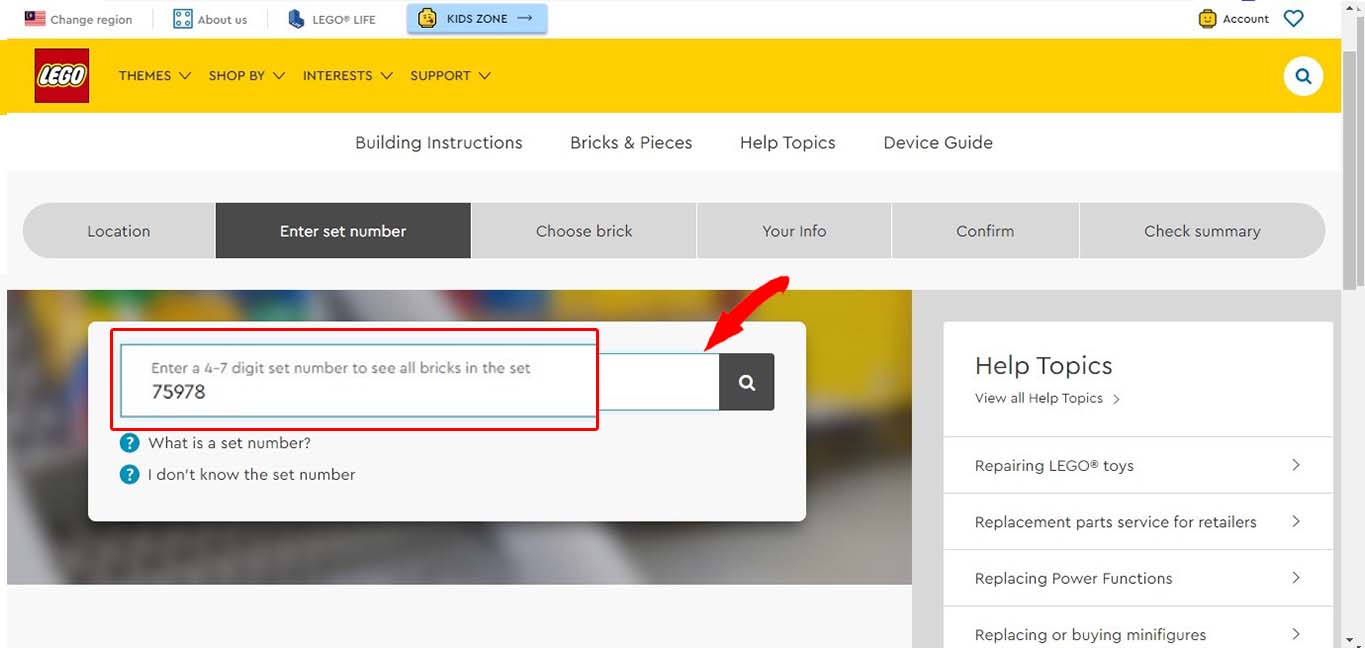Select the Enter set number step
The image size is (1365, 648).
tap(343, 231)
